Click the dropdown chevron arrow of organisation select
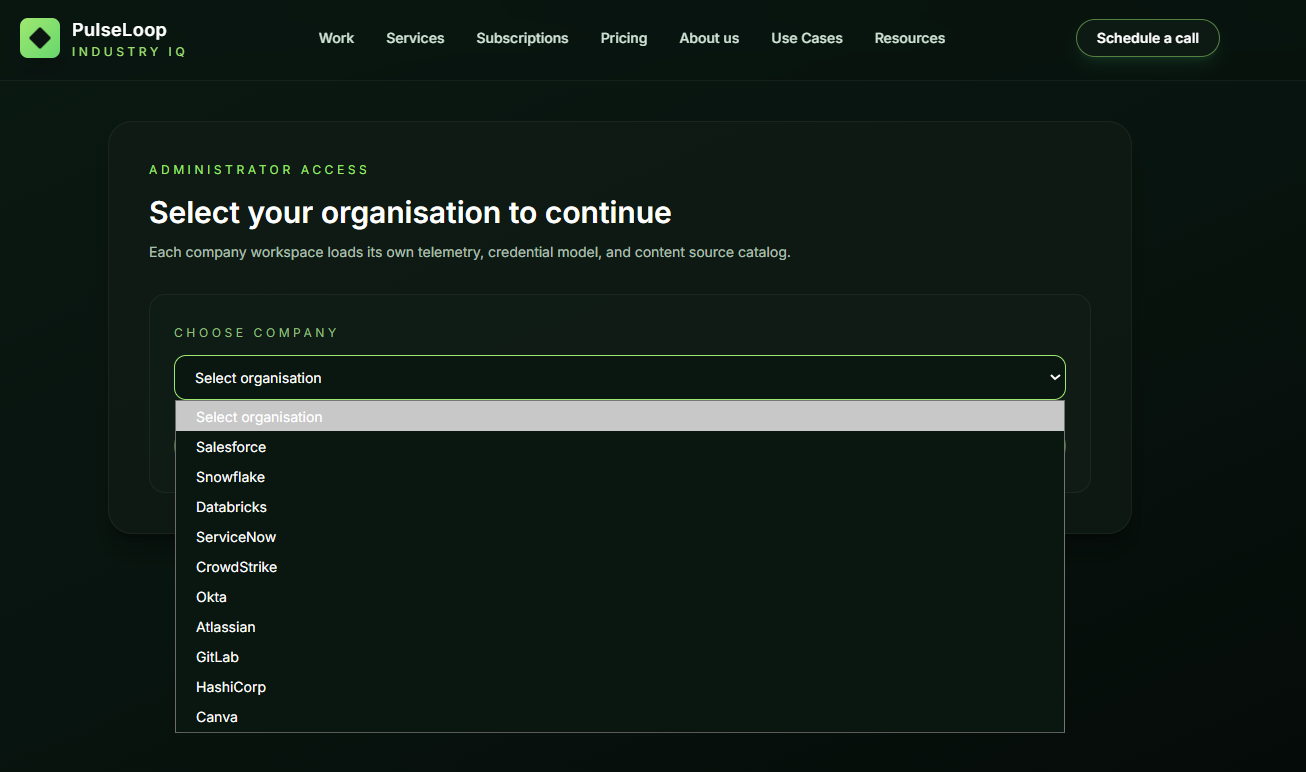Viewport: 1306px width, 772px height. 1054,378
